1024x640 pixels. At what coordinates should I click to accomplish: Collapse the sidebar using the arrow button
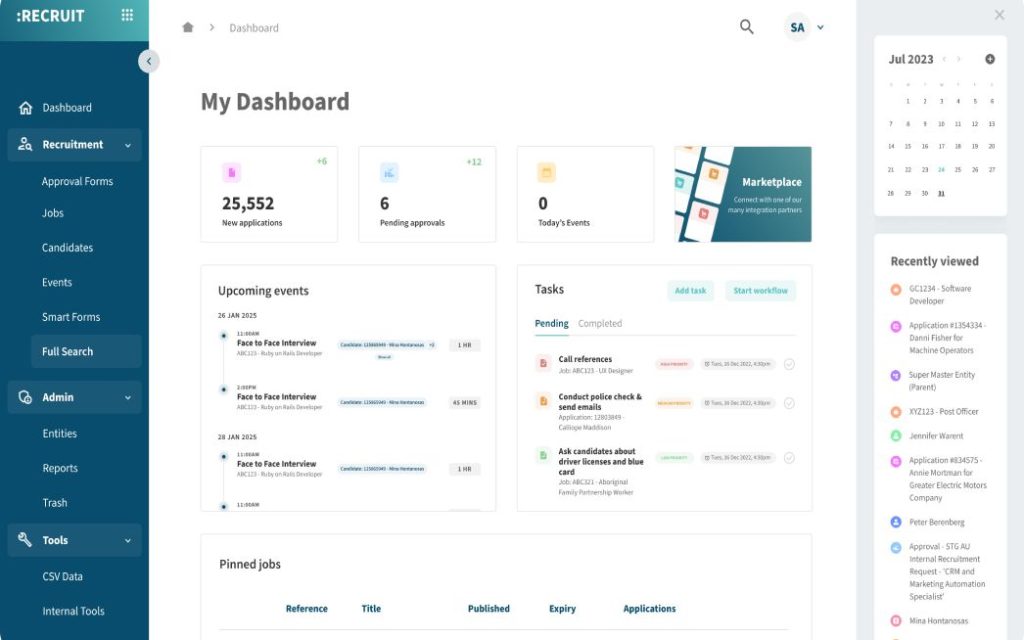point(149,61)
